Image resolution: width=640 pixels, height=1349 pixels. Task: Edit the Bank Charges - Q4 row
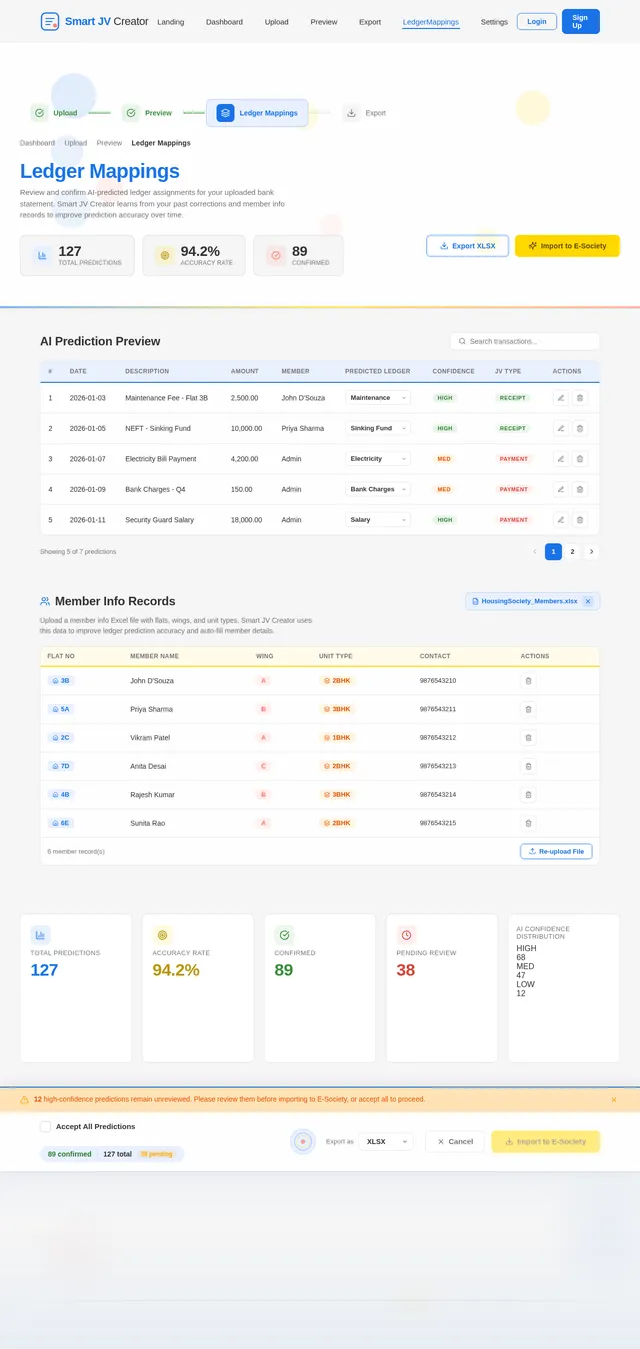[x=561, y=489]
